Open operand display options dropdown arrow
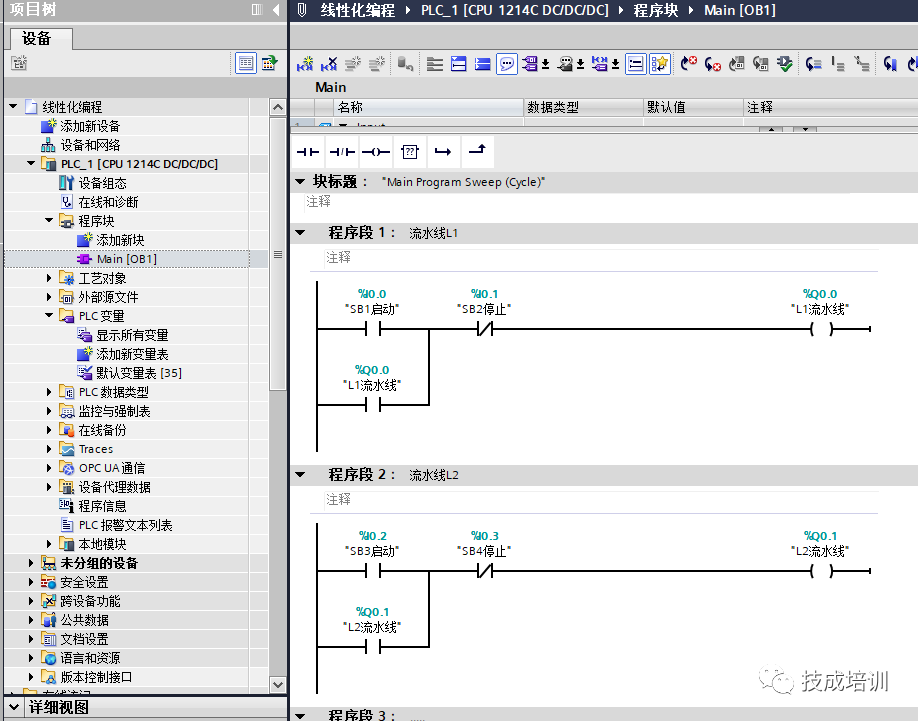 pyautogui.click(x=545, y=63)
